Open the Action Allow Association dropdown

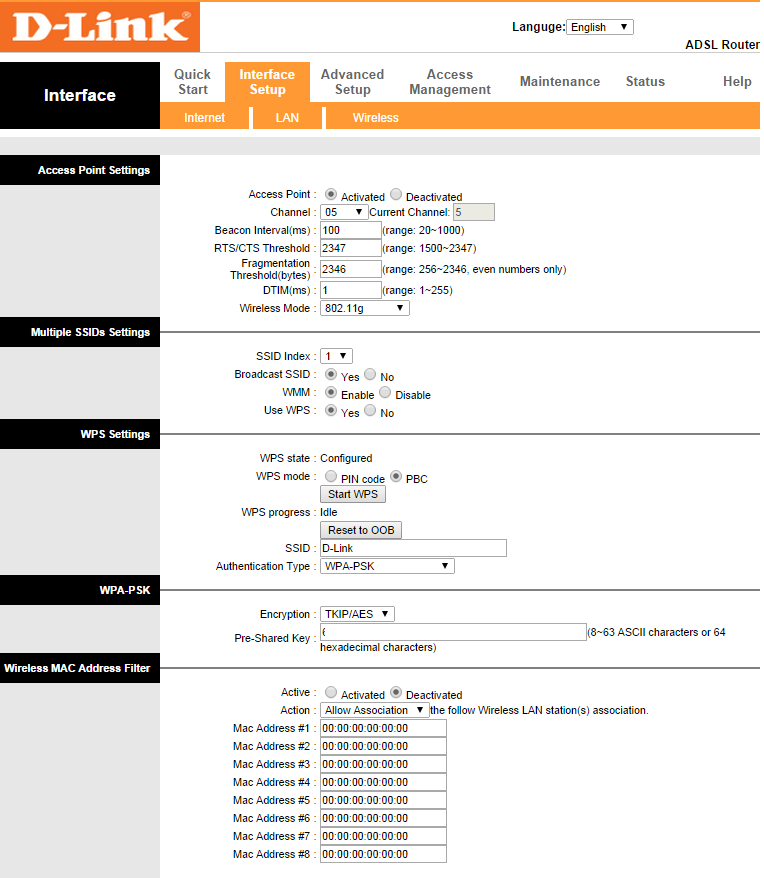[375, 710]
